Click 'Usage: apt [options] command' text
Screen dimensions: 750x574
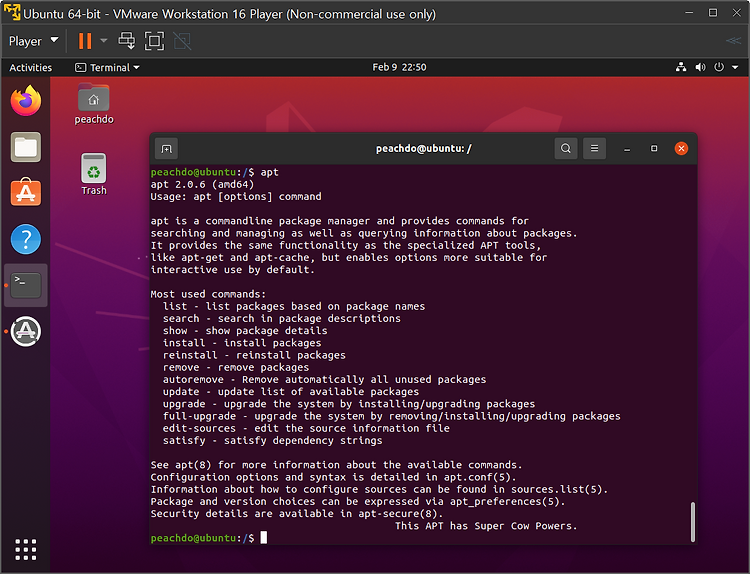click(x=236, y=197)
